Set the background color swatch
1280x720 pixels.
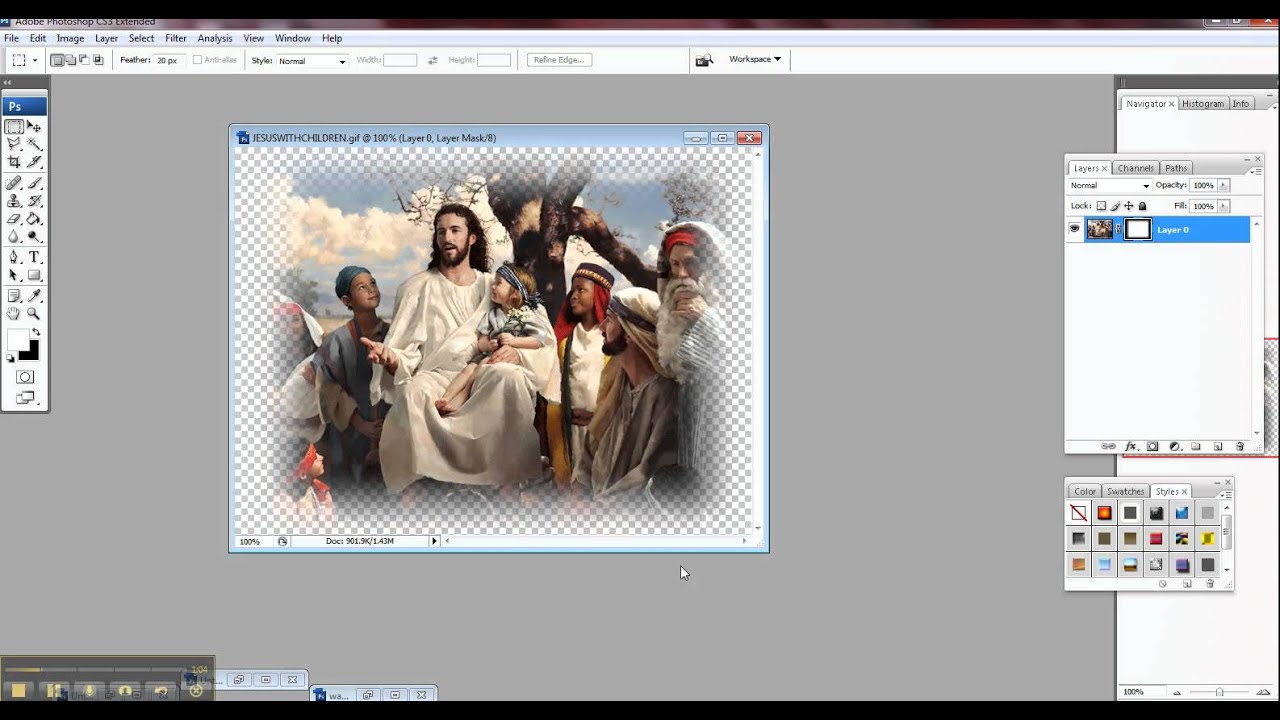pyautogui.click(x=31, y=352)
